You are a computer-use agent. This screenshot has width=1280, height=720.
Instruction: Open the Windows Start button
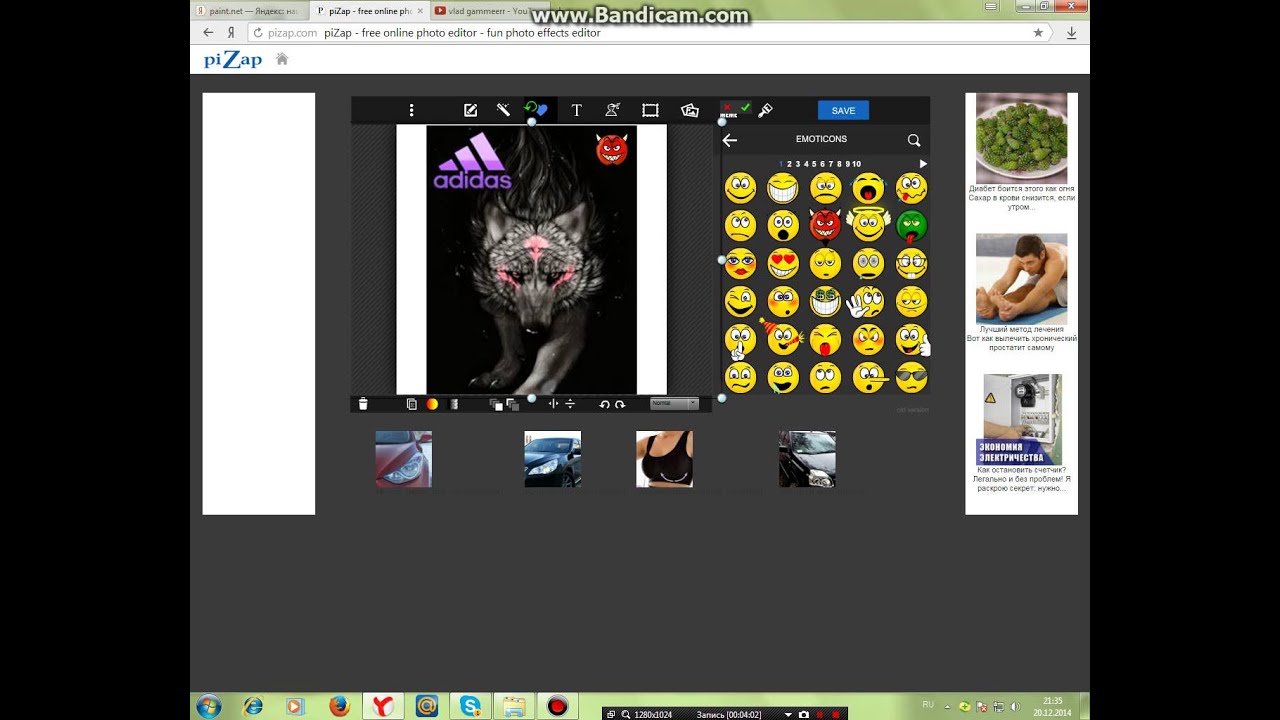209,706
